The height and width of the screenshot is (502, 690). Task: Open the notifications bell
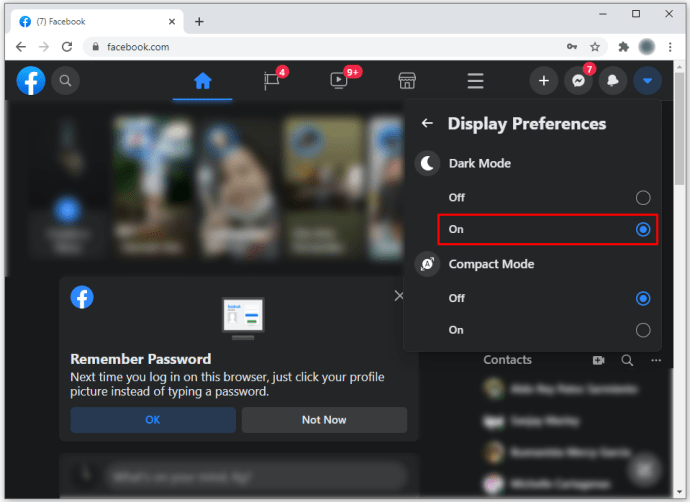tap(613, 81)
